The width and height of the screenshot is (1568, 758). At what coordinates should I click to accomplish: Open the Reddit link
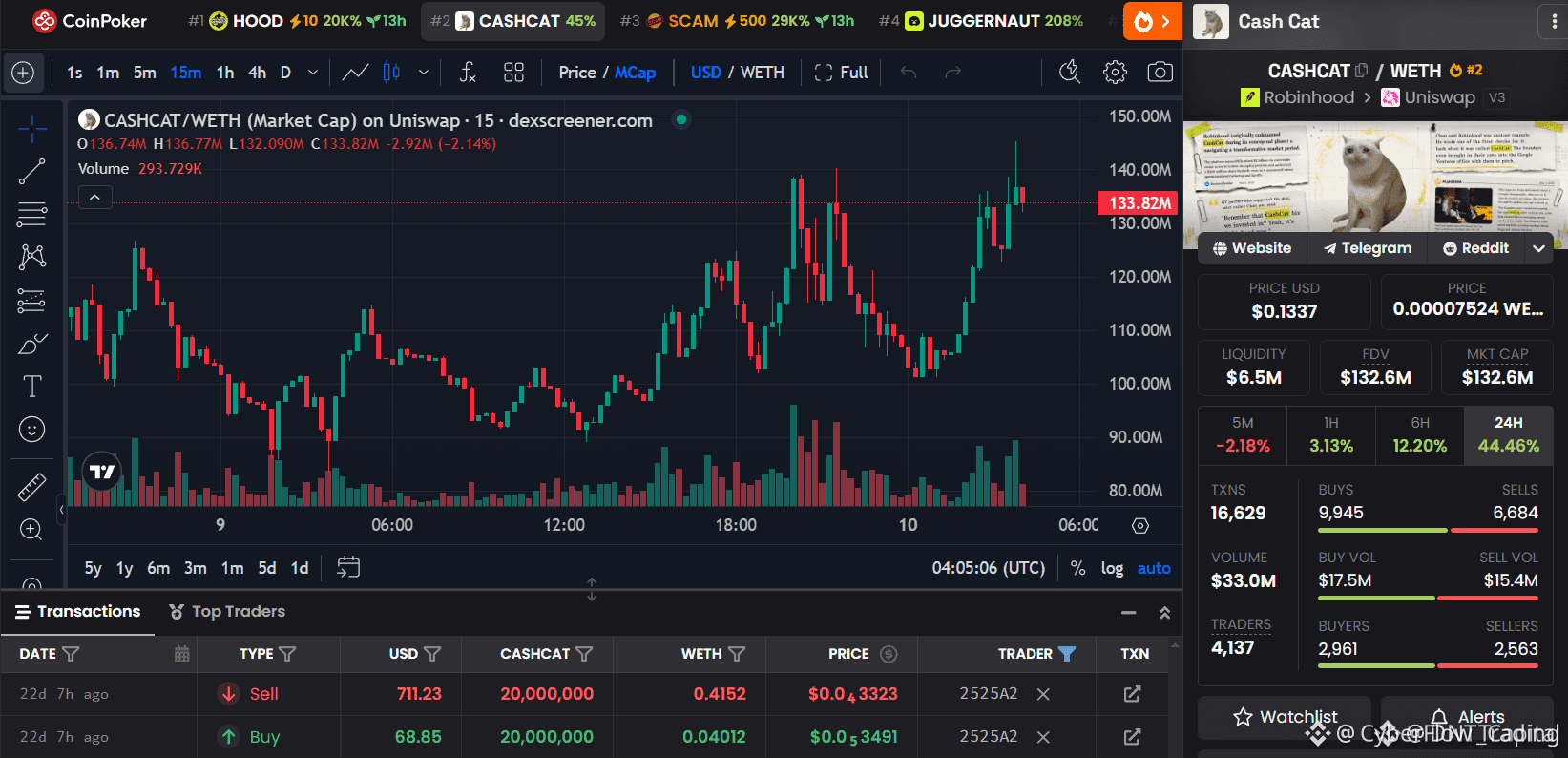click(1476, 248)
